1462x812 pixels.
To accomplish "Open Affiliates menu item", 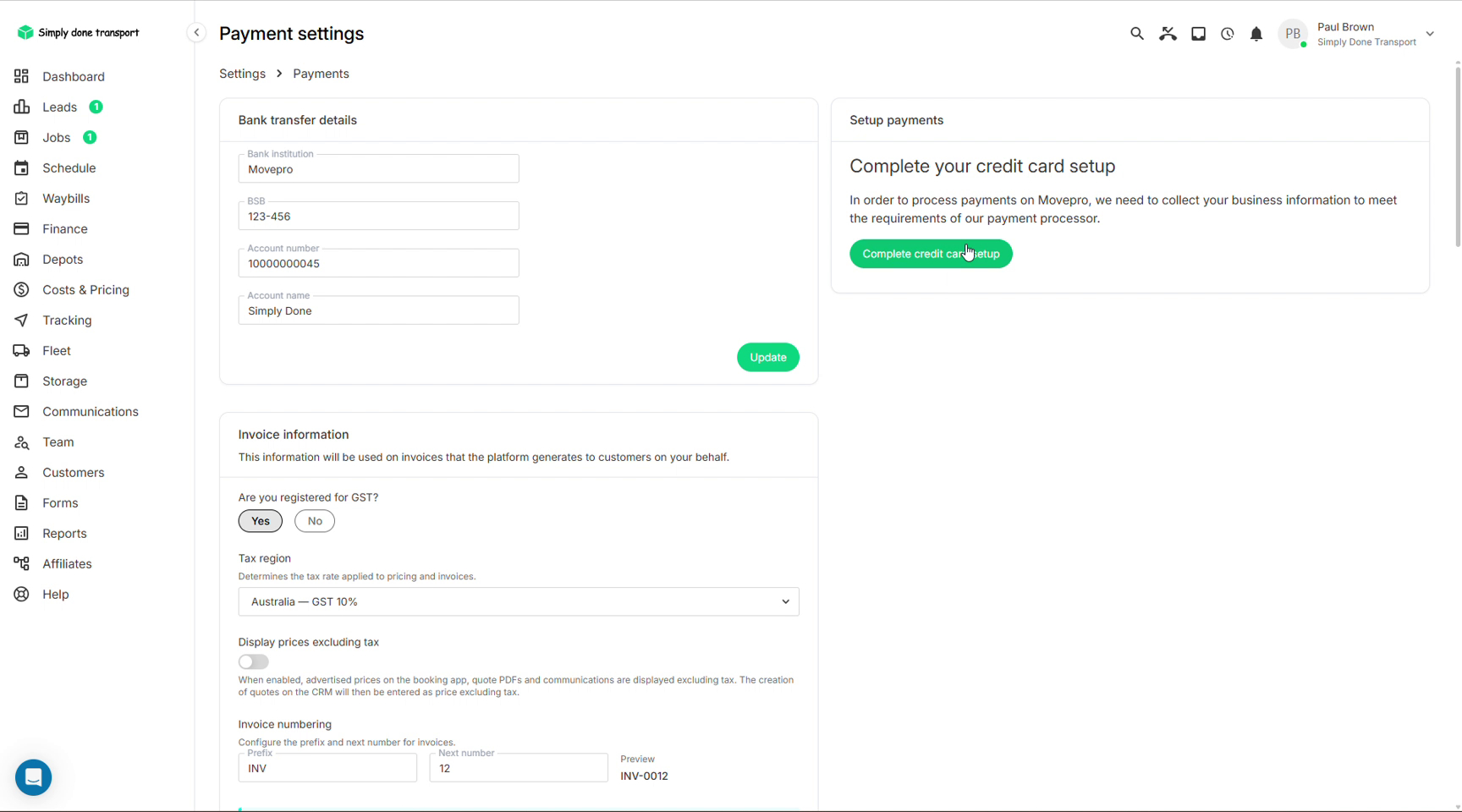I will point(67,563).
